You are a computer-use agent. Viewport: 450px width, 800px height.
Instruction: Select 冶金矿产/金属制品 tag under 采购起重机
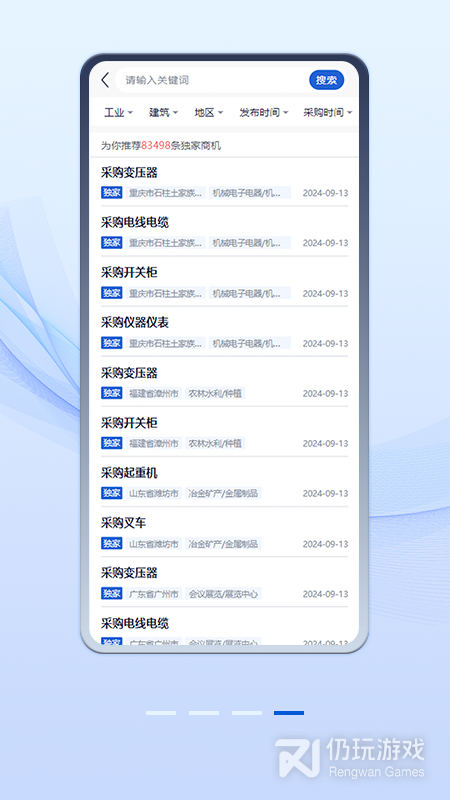coord(223,493)
